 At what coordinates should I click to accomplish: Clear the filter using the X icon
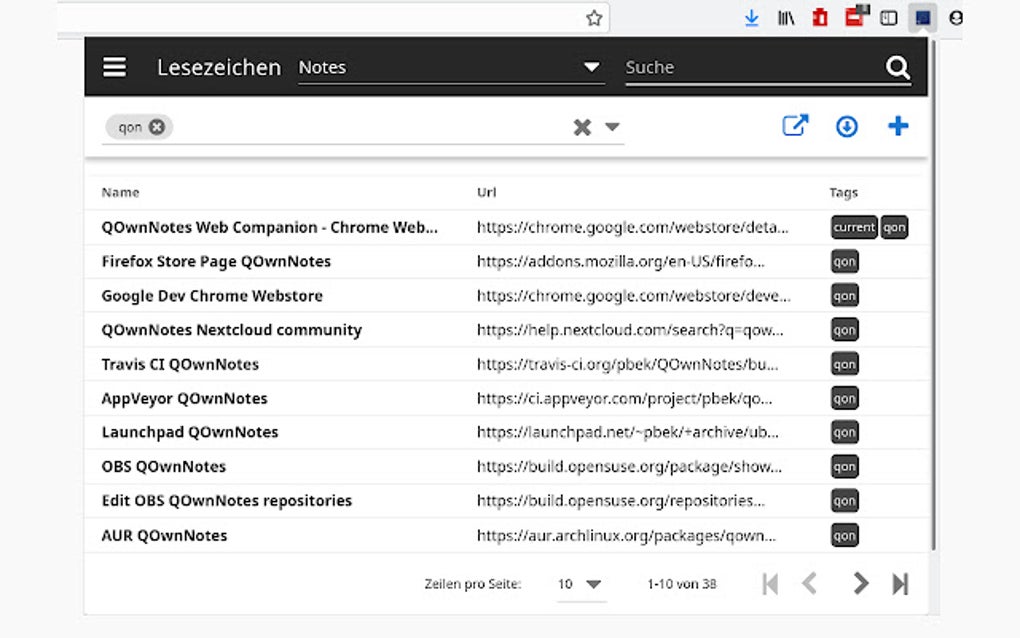point(582,126)
